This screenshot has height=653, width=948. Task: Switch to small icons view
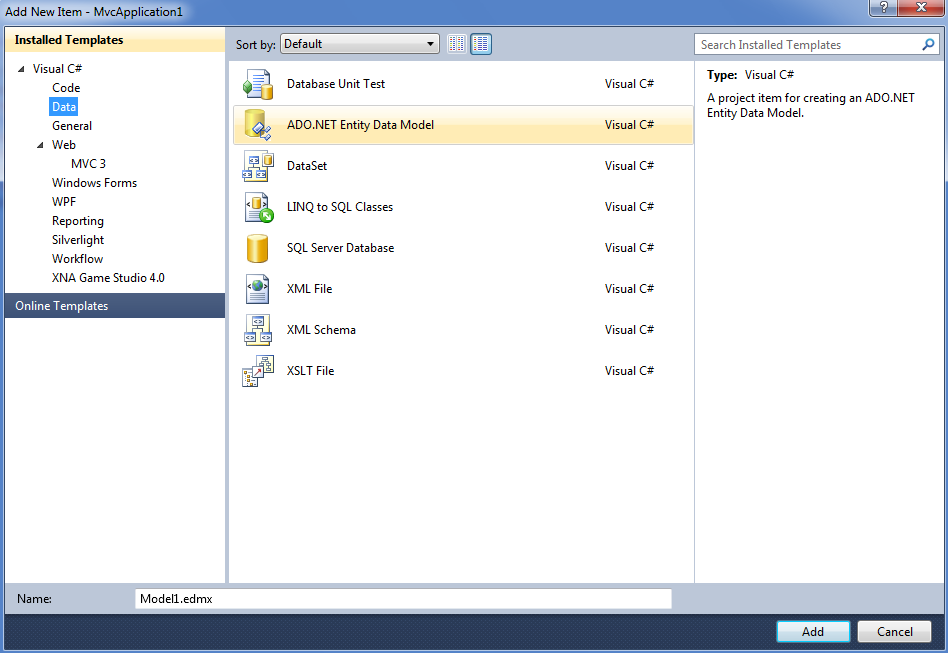point(457,44)
